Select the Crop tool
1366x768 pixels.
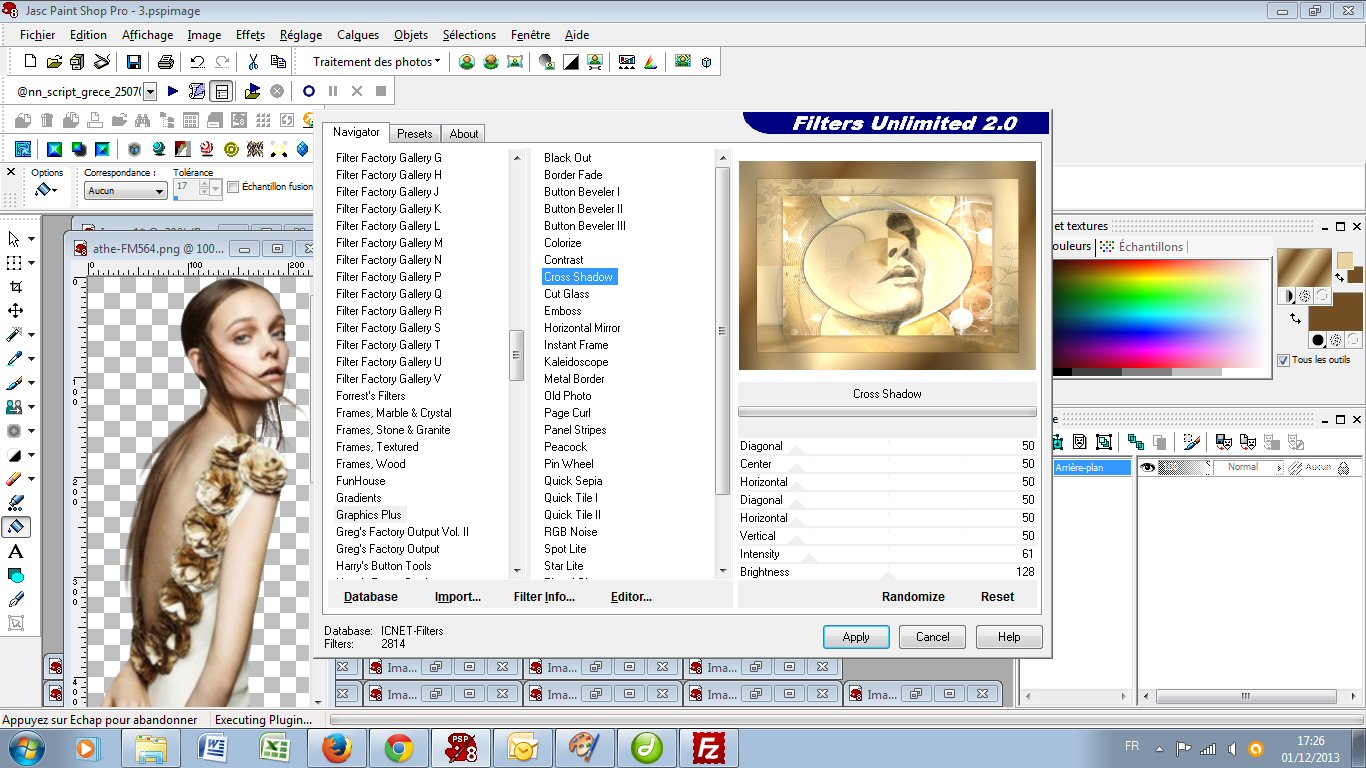point(14,287)
